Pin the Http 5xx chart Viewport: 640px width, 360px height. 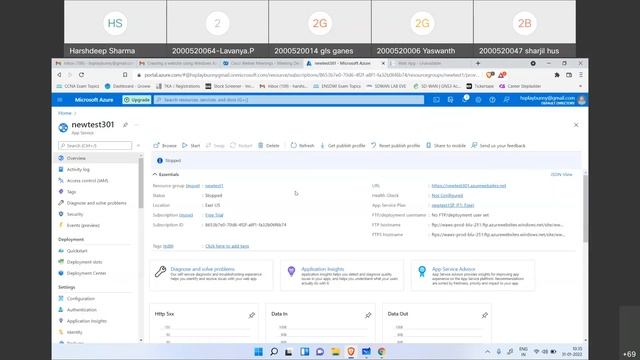pos(251,315)
